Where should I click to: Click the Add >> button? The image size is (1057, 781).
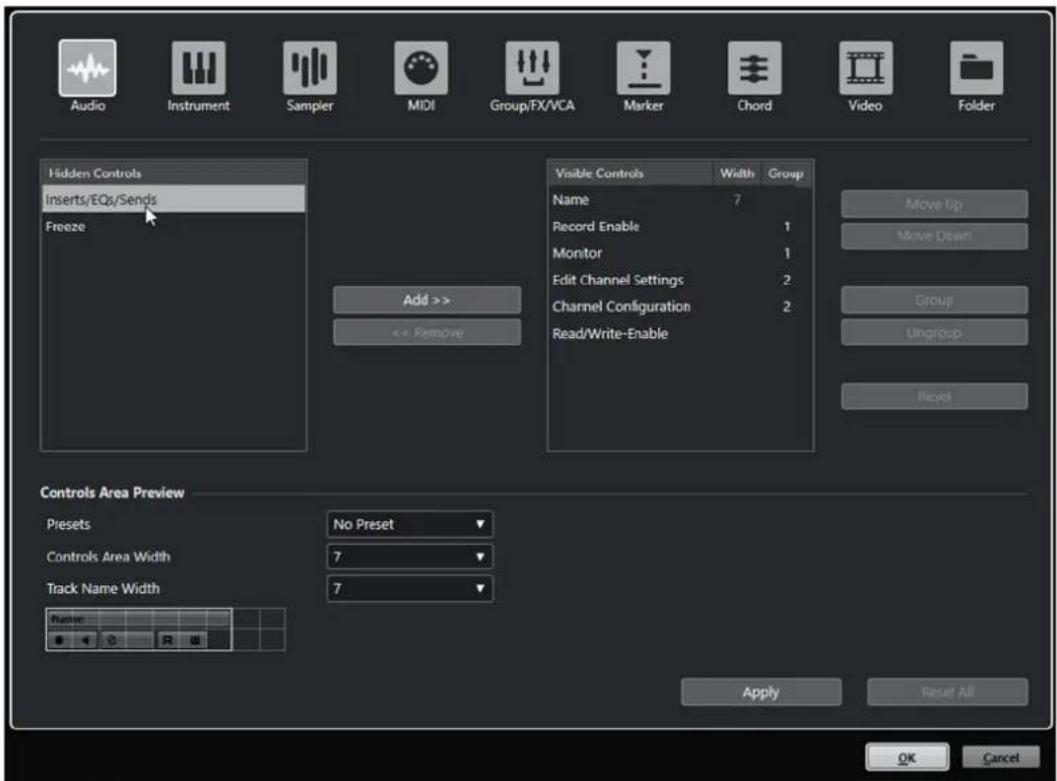(427, 300)
